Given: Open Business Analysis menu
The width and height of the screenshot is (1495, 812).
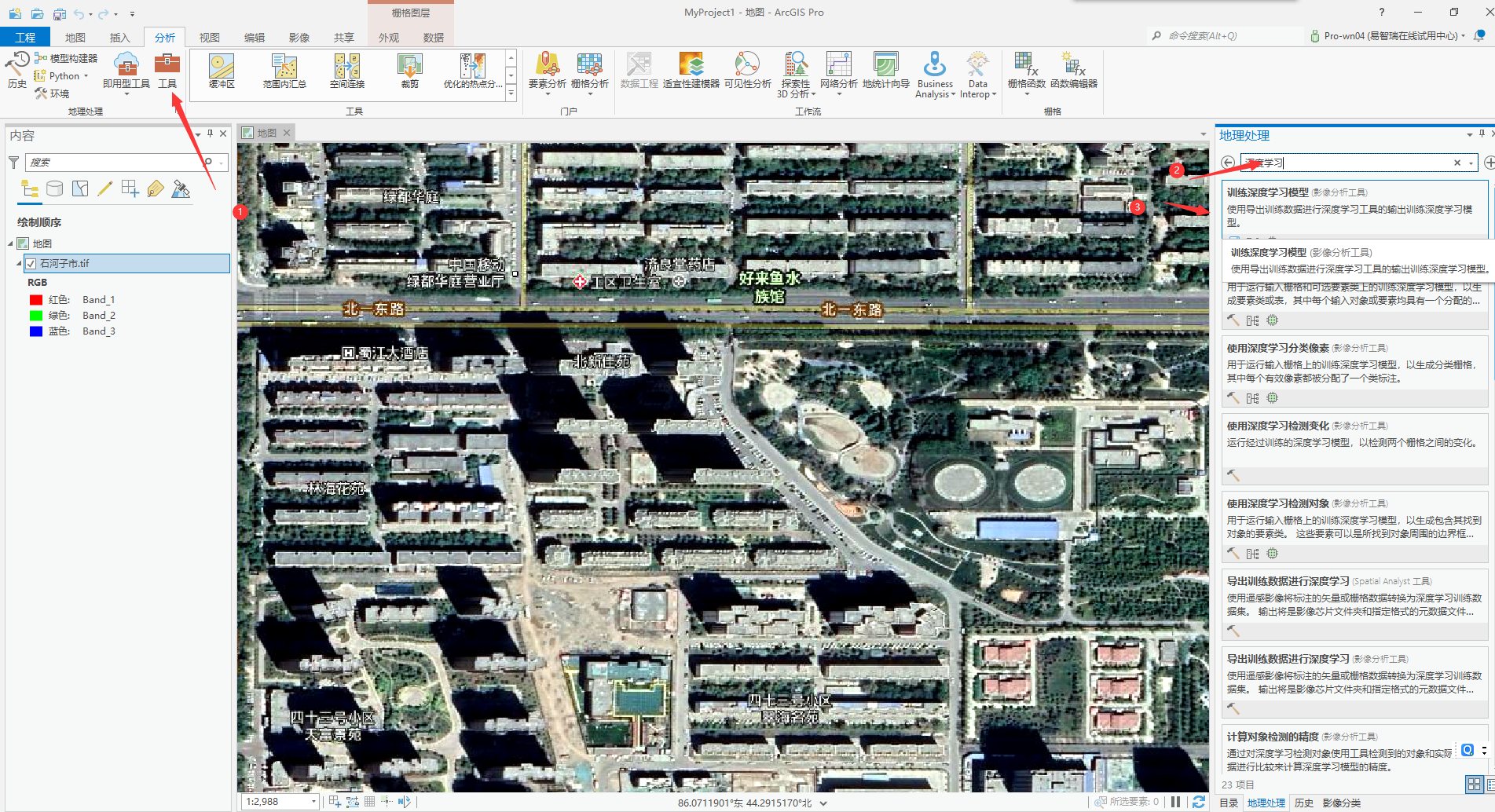Looking at the screenshot, I should 935,75.
